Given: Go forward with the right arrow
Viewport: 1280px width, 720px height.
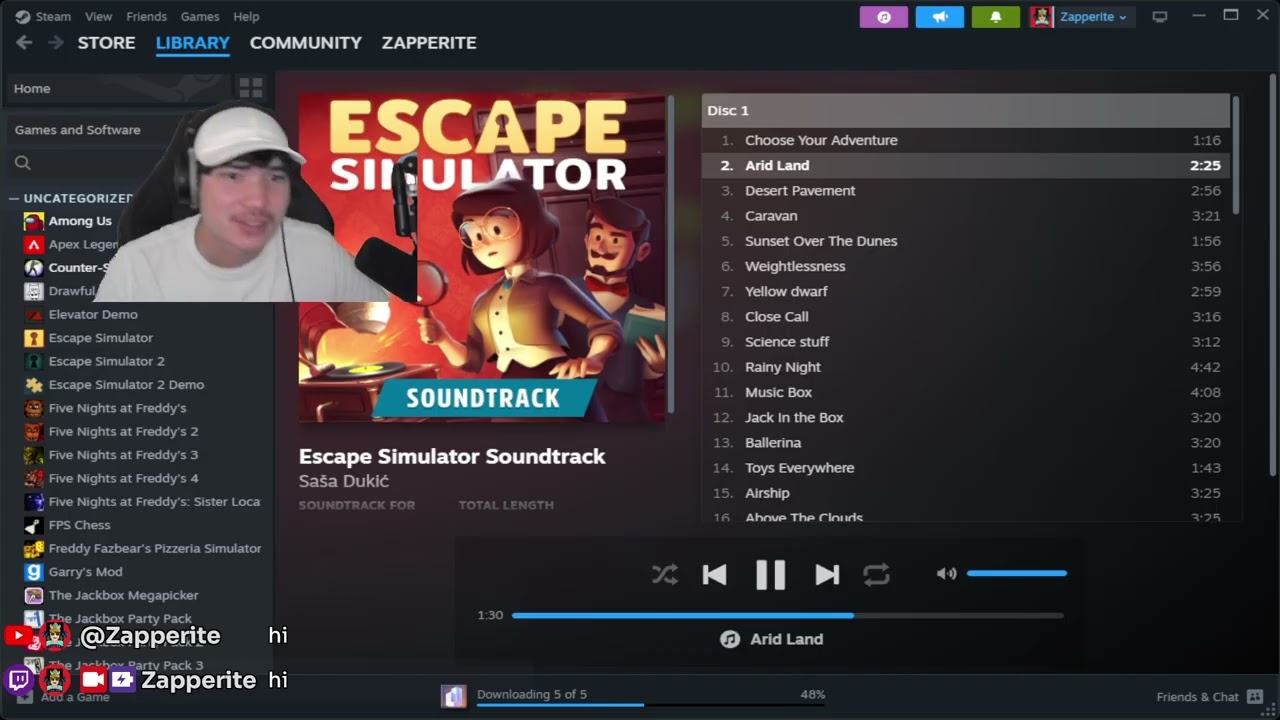Looking at the screenshot, I should pos(56,43).
